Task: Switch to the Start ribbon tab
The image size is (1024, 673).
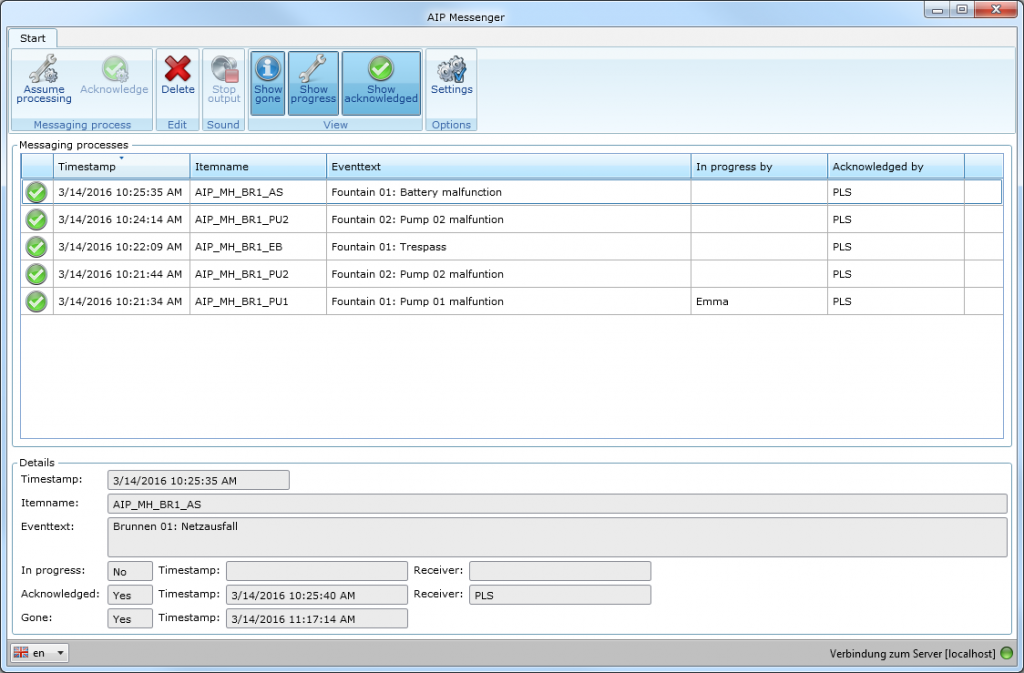Action: click(33, 38)
